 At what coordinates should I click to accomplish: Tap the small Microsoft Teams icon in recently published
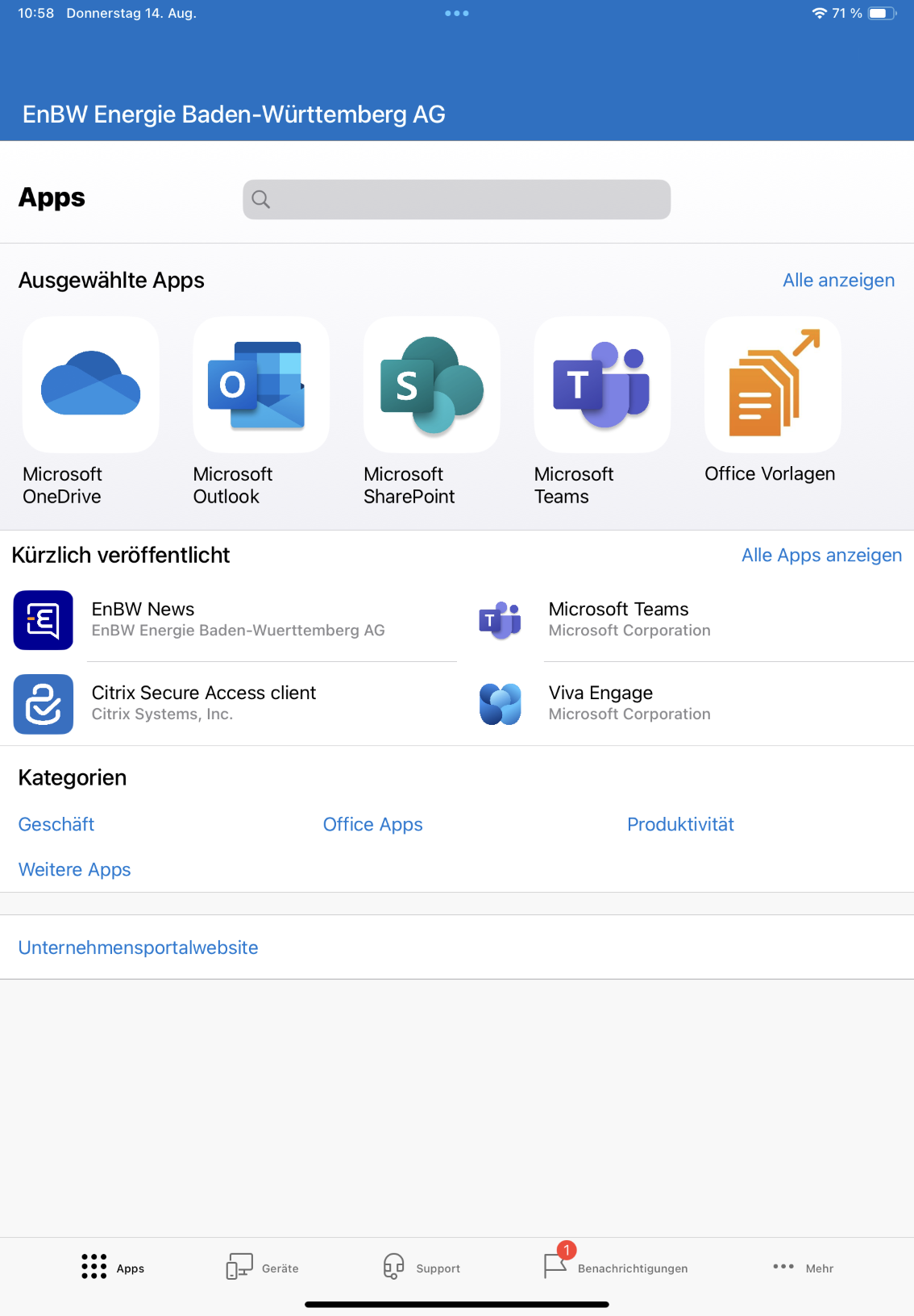tap(501, 620)
